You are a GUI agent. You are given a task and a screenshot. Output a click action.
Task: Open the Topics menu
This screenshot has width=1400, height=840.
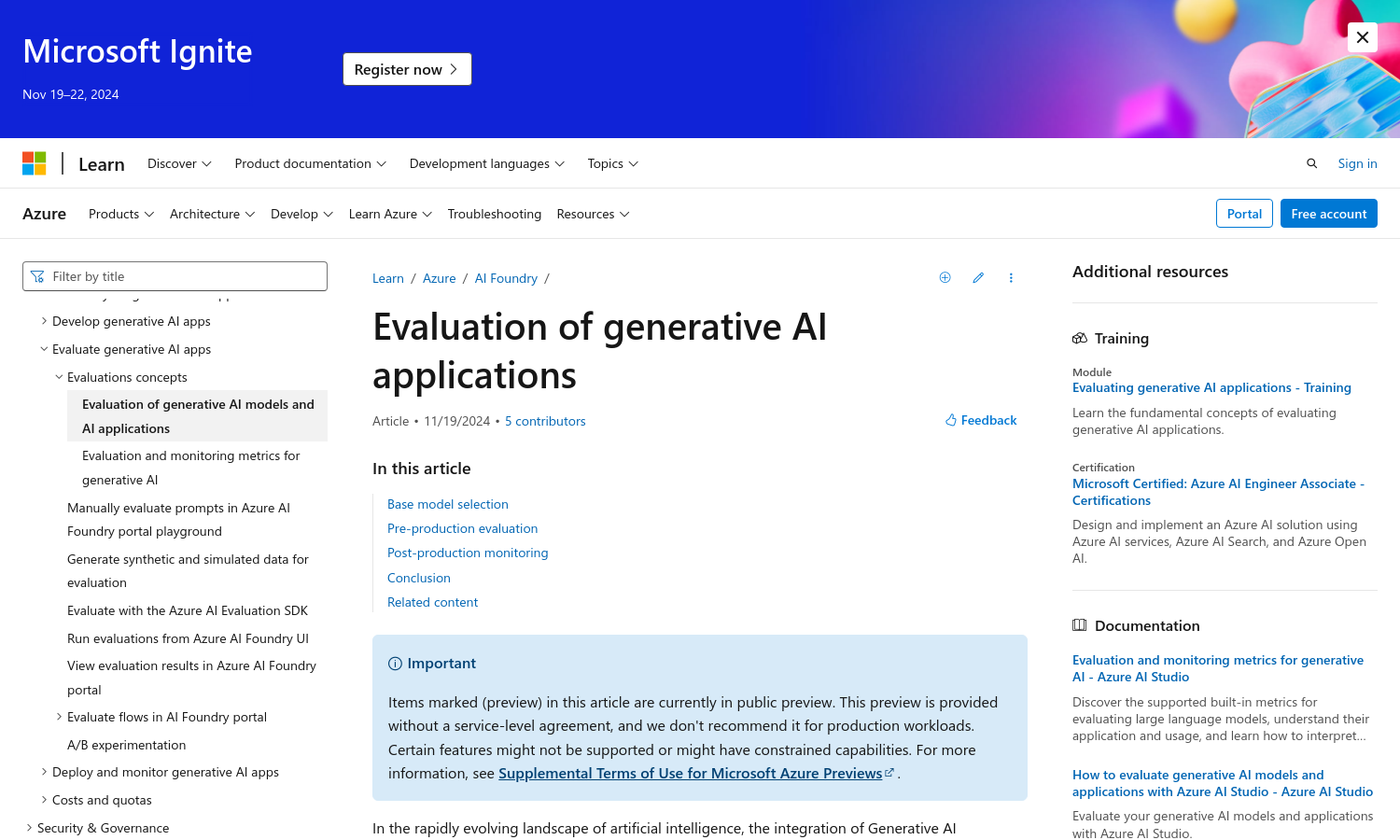[612, 163]
